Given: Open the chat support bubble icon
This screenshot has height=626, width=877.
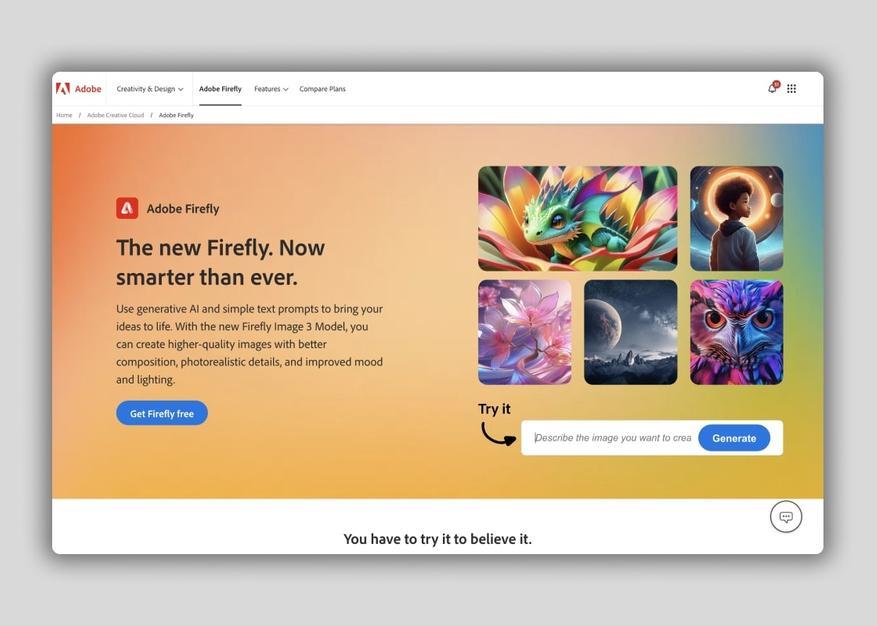Looking at the screenshot, I should (x=786, y=516).
